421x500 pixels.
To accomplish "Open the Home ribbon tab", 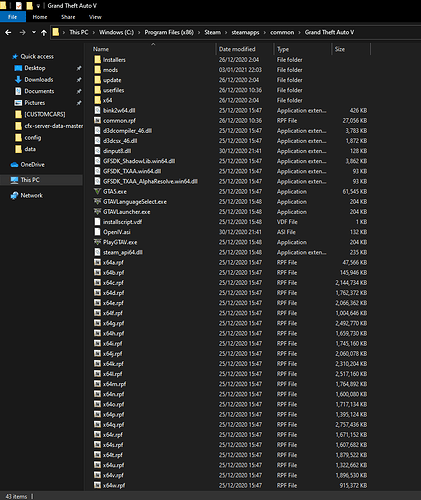I will tap(40, 17).
